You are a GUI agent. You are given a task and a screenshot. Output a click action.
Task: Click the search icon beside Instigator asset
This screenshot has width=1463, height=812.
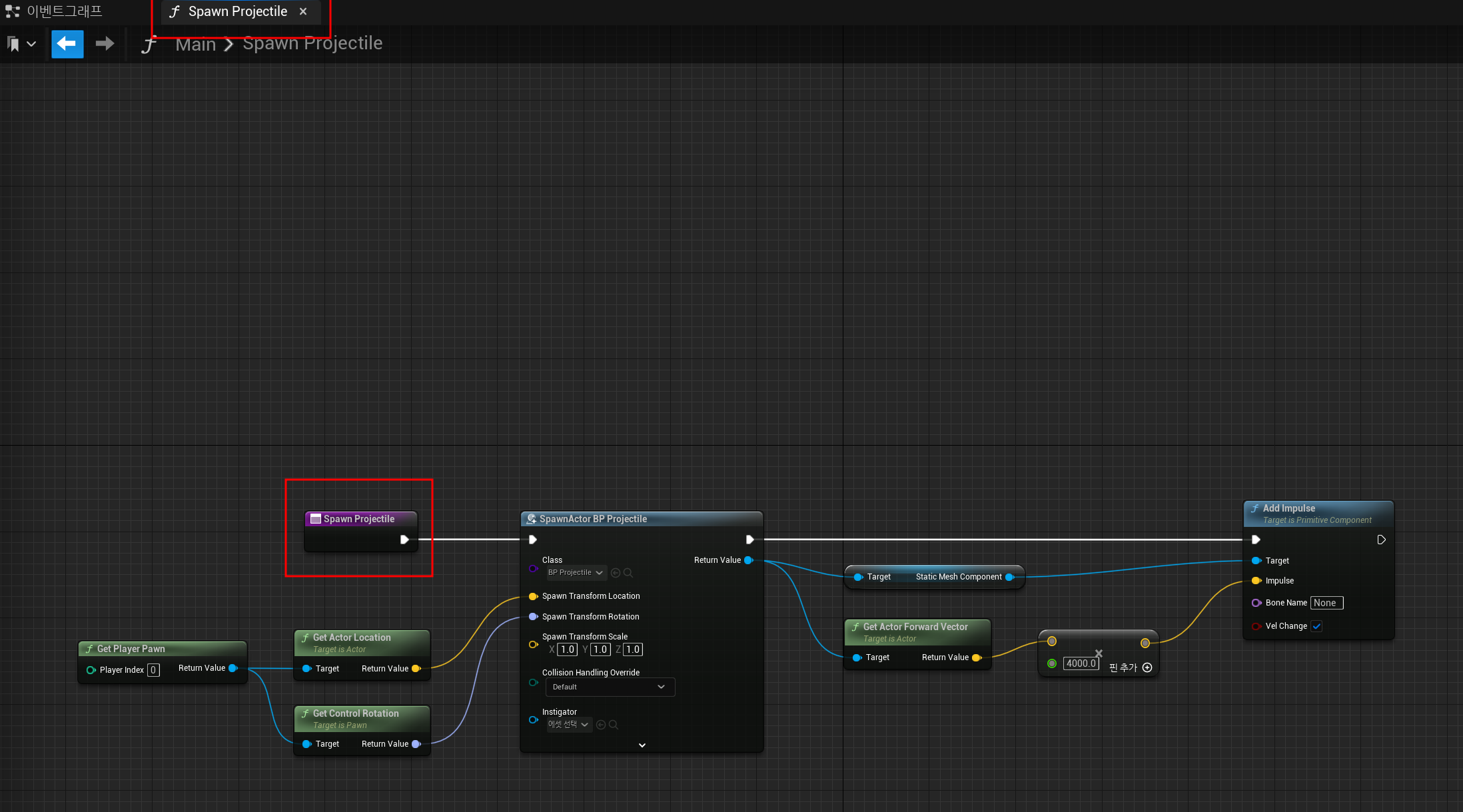pyautogui.click(x=614, y=725)
